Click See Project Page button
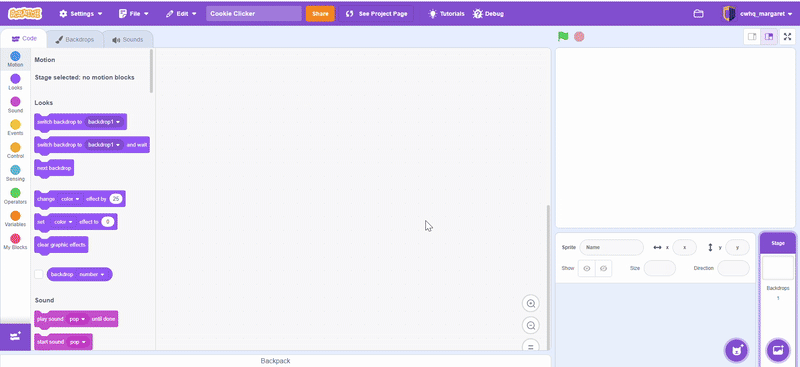800x367 pixels. (x=377, y=14)
